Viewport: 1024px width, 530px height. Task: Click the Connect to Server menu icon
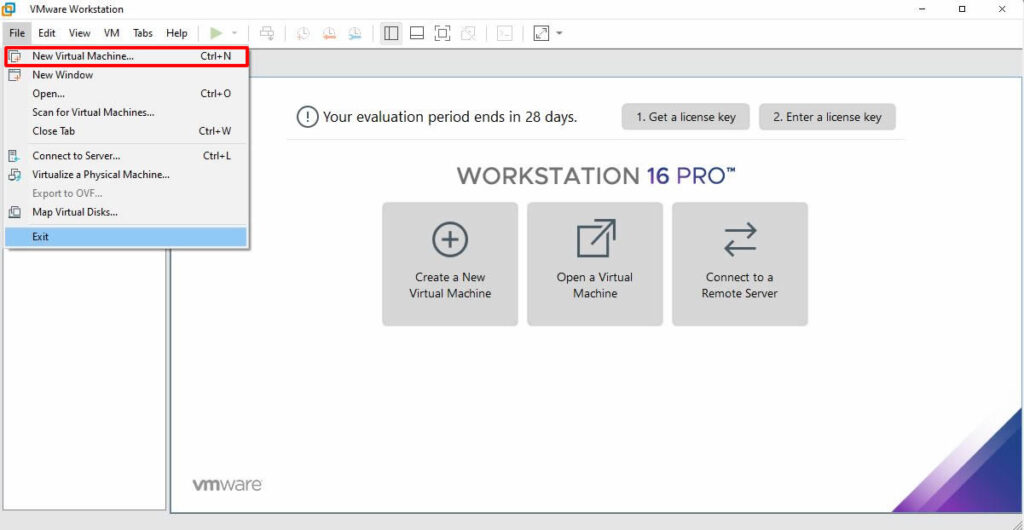click(14, 156)
